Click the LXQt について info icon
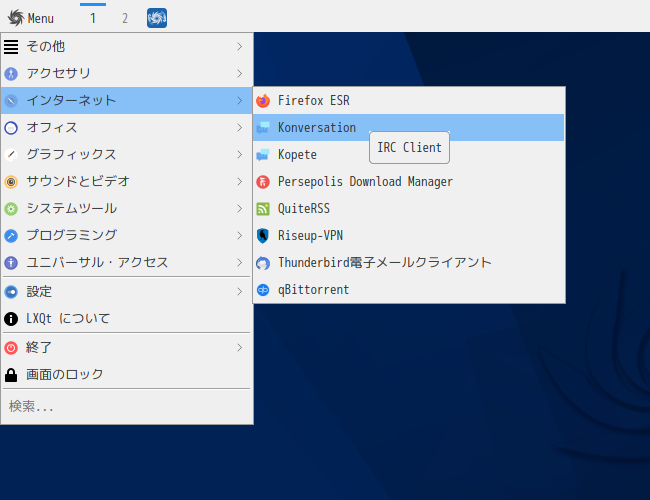The width and height of the screenshot is (650, 500). coord(11,319)
